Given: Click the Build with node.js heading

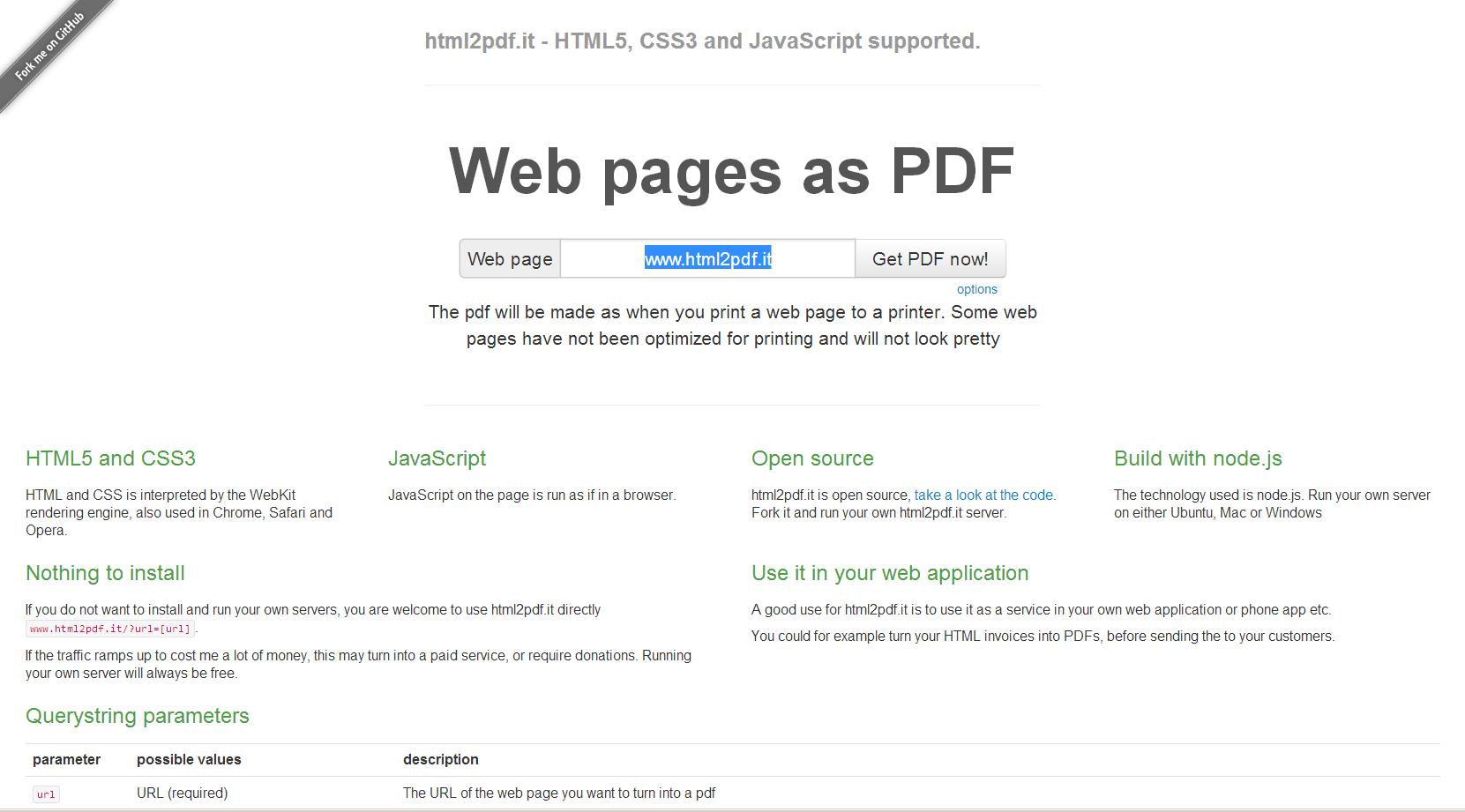Looking at the screenshot, I should click(1198, 458).
